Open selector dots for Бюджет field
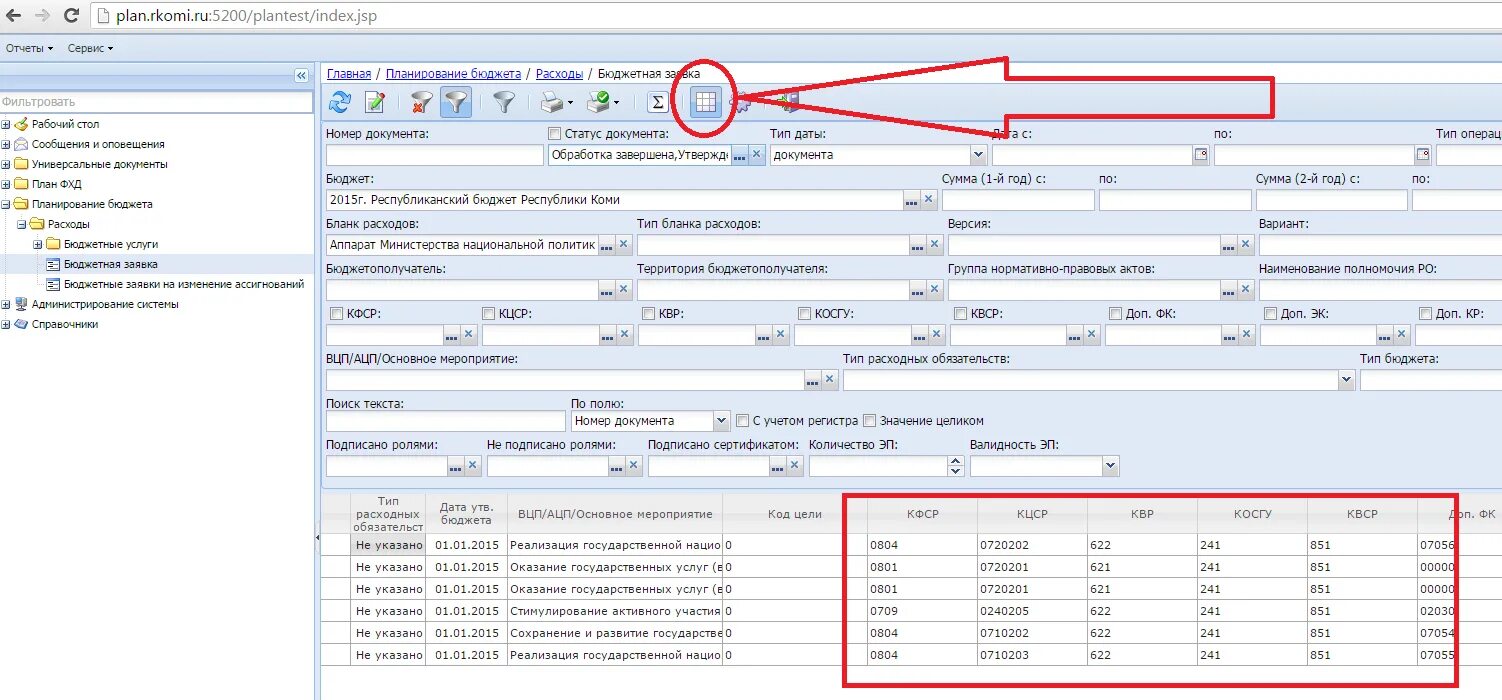 912,200
